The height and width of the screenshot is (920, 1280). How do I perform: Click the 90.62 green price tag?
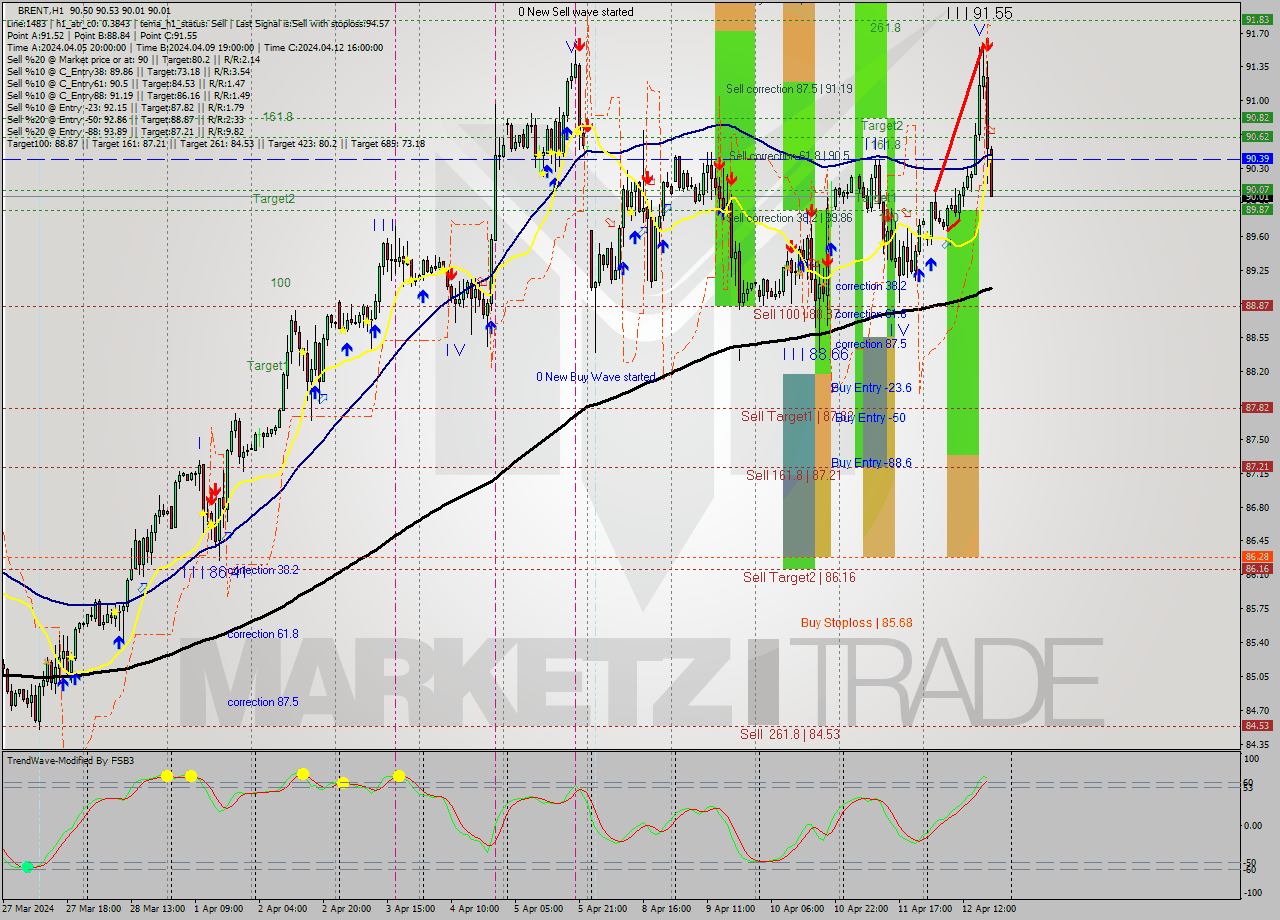coord(1257,136)
